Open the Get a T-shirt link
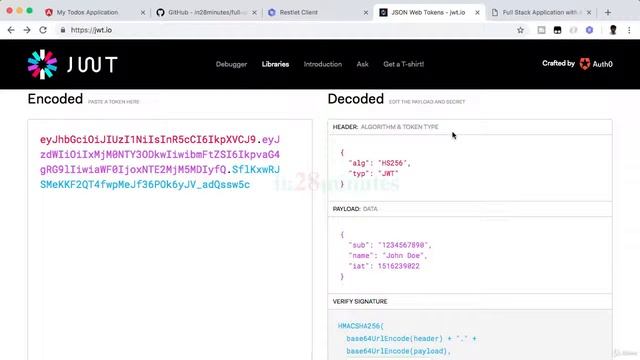Viewport: 640px width, 360px height. pos(403,64)
